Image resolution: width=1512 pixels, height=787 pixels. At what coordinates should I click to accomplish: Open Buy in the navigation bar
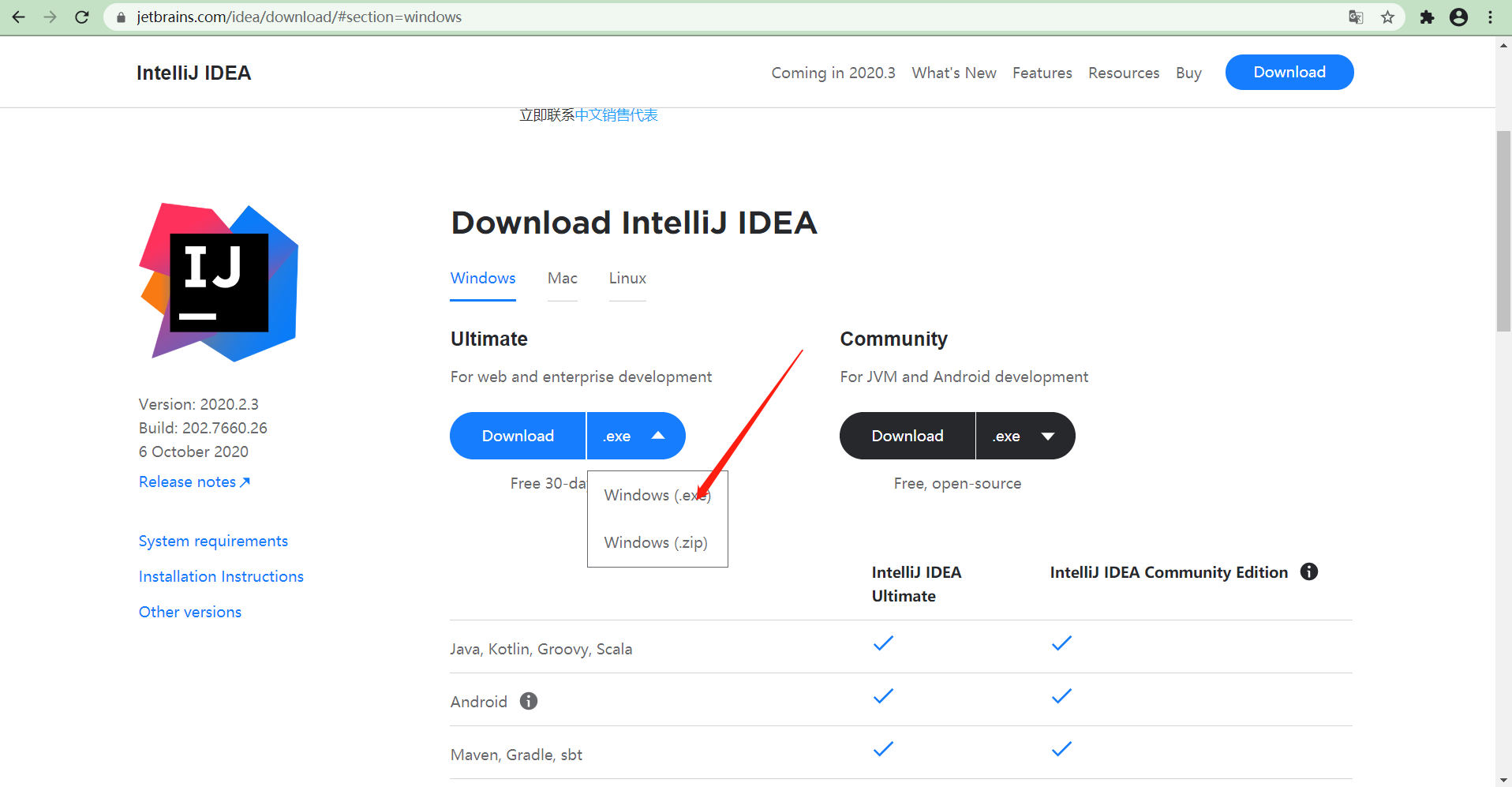pos(1188,73)
